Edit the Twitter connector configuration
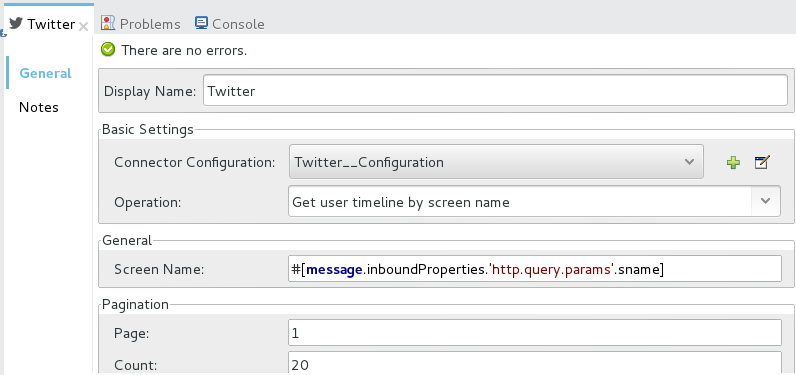Viewport: 796px width, 375px height. pyautogui.click(x=762, y=162)
